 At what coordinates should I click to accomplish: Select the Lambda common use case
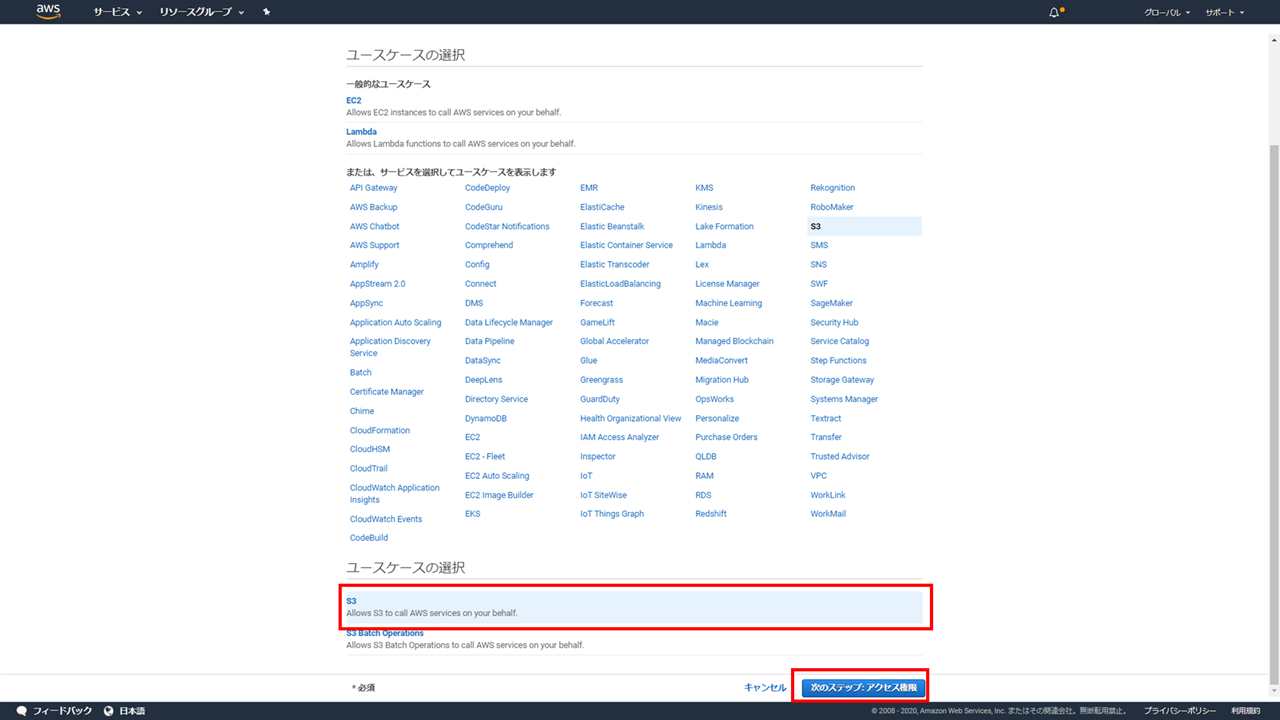tap(361, 132)
